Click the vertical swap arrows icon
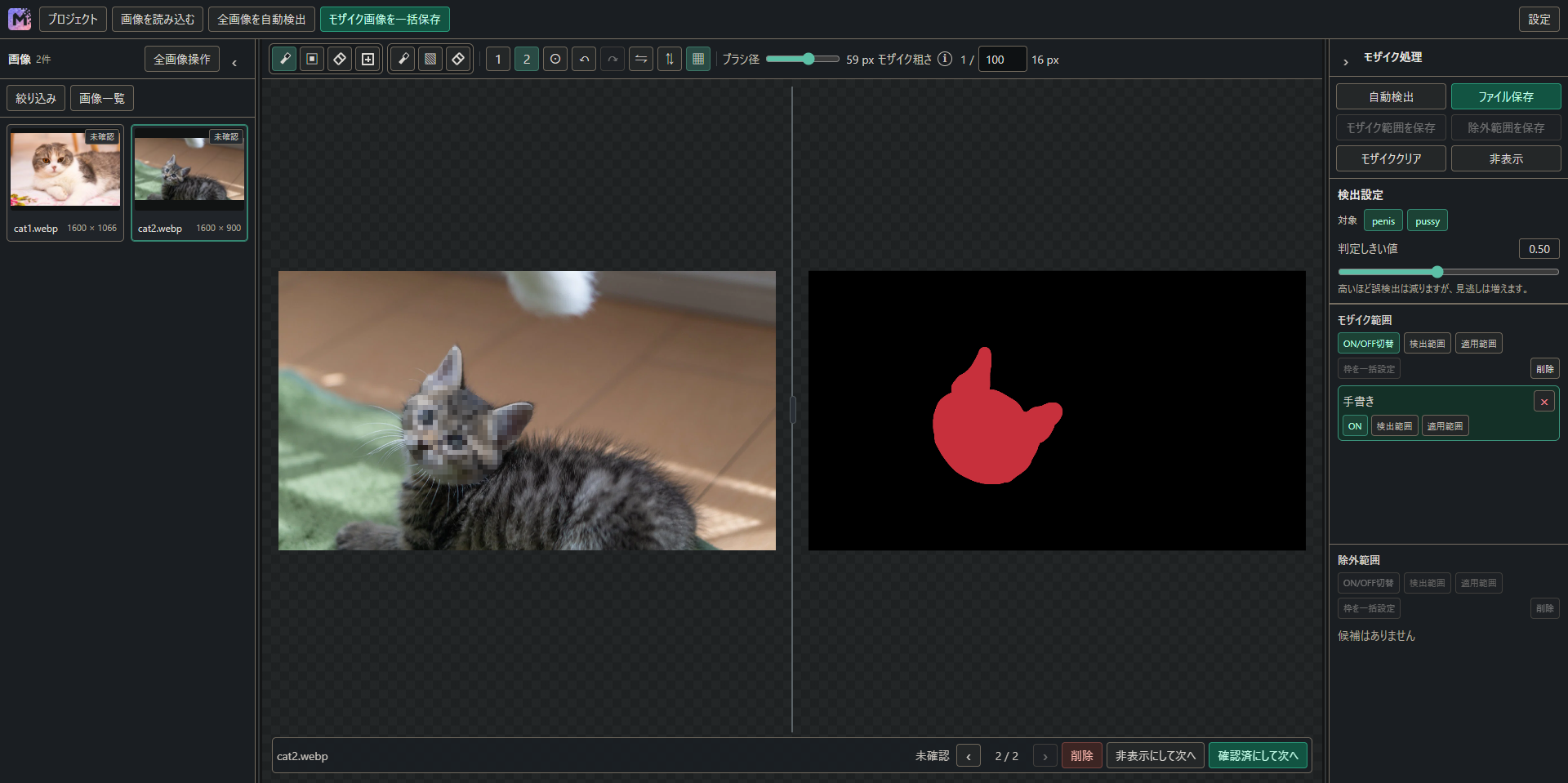Image resolution: width=1568 pixels, height=783 pixels. click(670, 59)
